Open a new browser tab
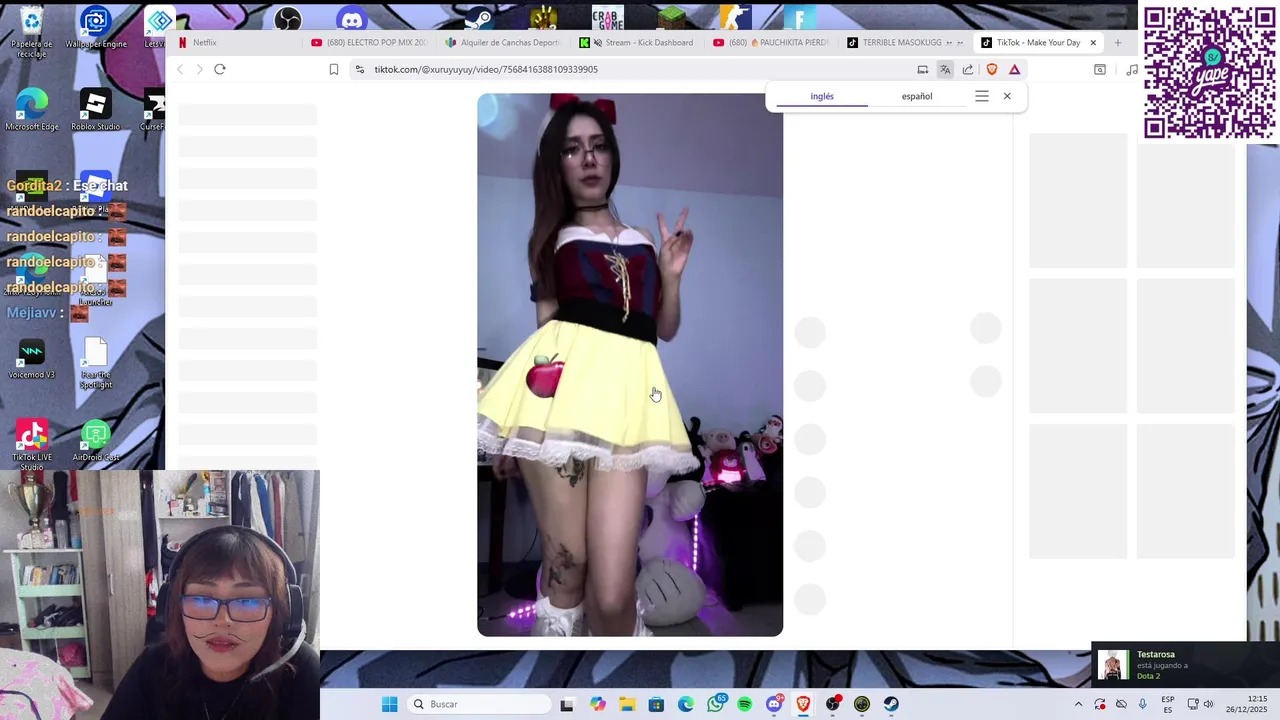 click(x=1118, y=43)
